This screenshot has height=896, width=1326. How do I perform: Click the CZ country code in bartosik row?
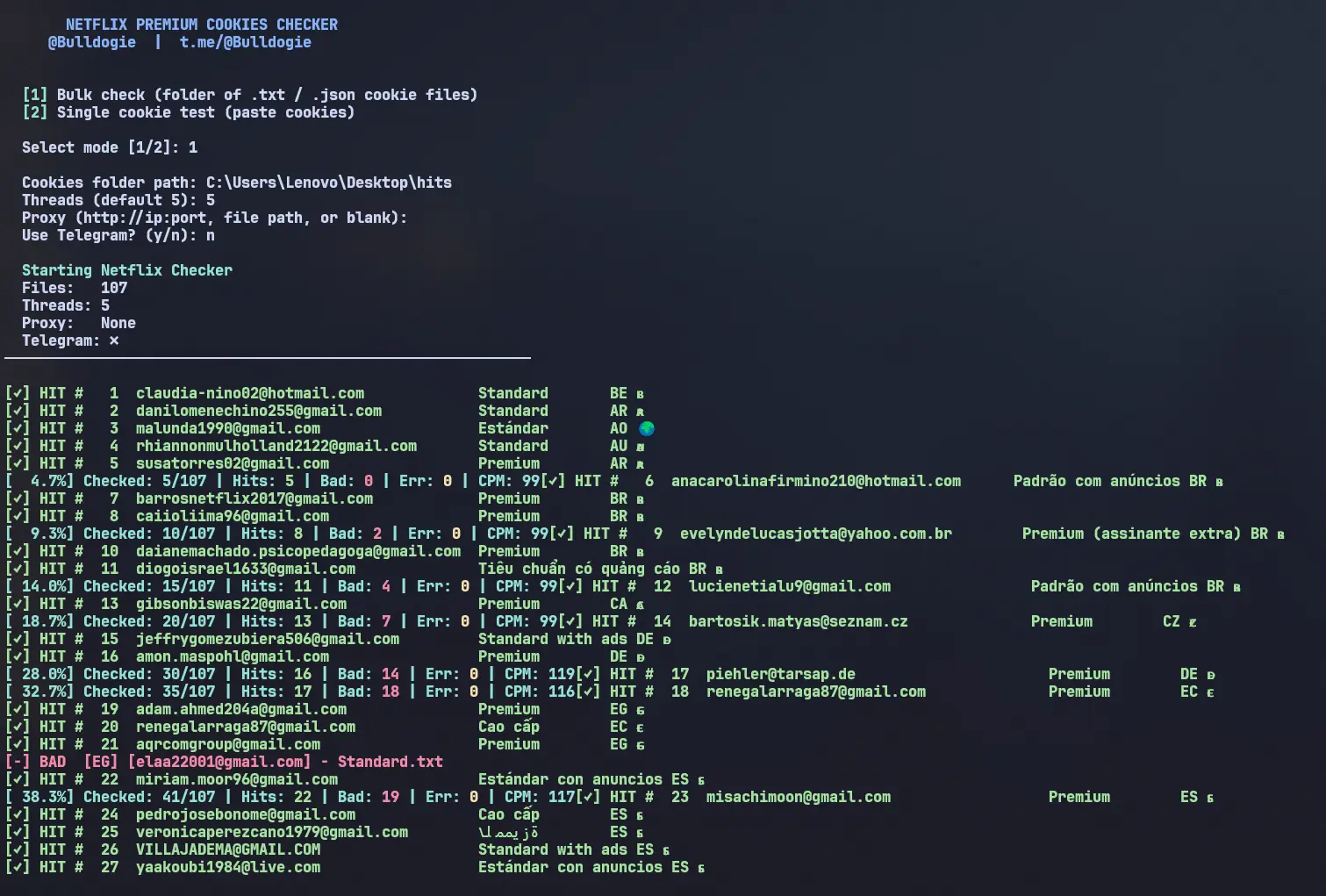click(1172, 621)
